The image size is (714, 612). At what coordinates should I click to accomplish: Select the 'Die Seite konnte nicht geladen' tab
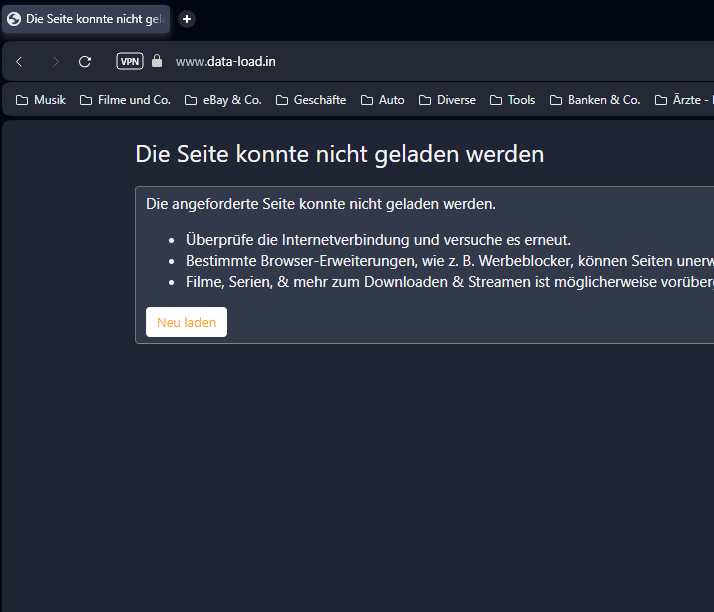[x=95, y=19]
